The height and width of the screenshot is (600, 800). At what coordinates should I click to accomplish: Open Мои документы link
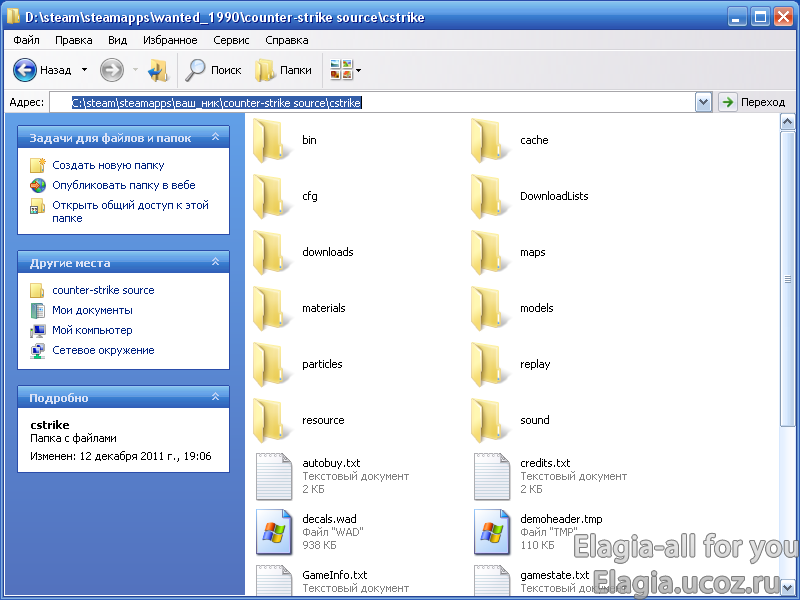pos(92,310)
